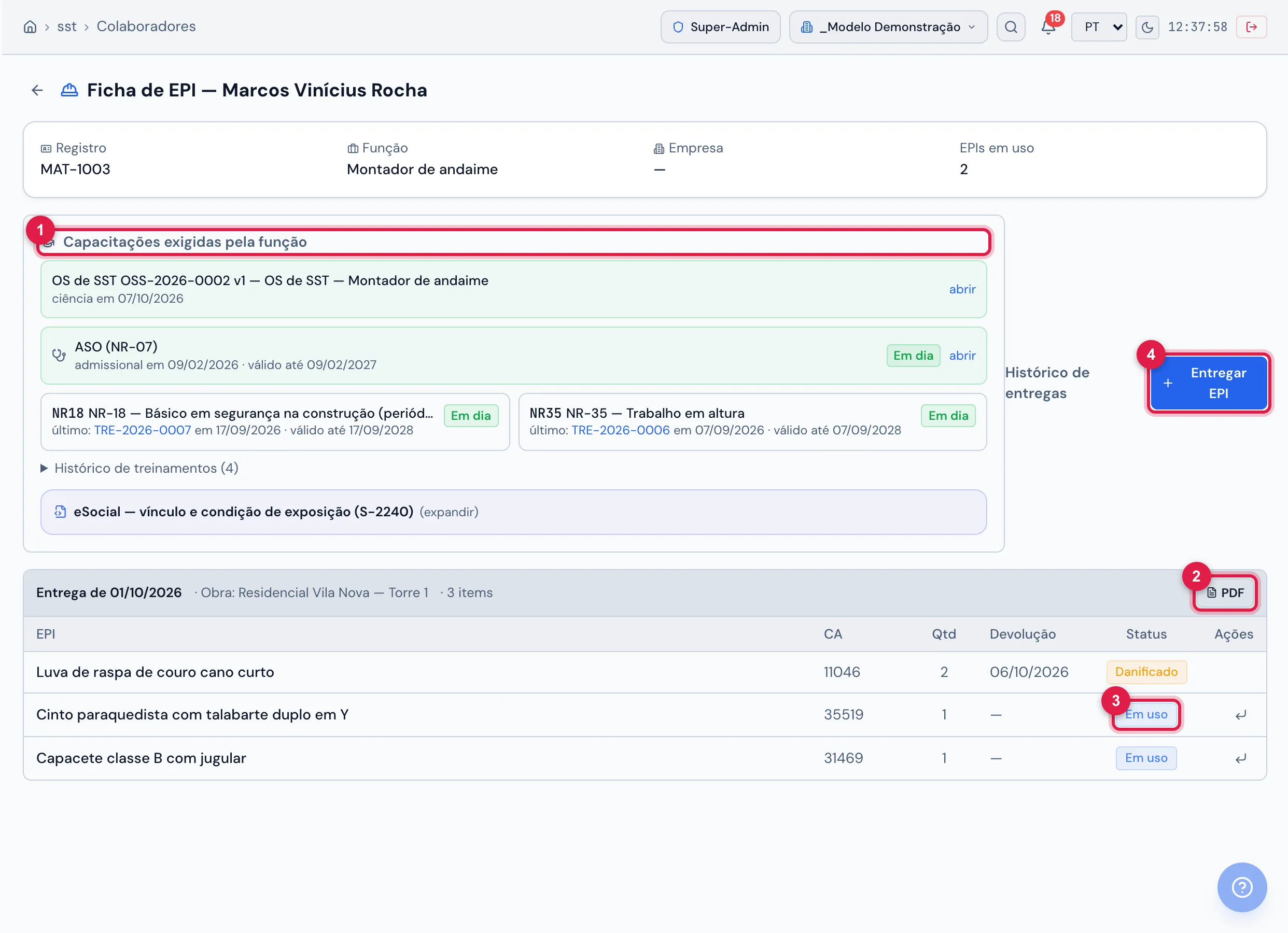
Task: Toggle dark mode moon icon
Action: coord(1147,26)
